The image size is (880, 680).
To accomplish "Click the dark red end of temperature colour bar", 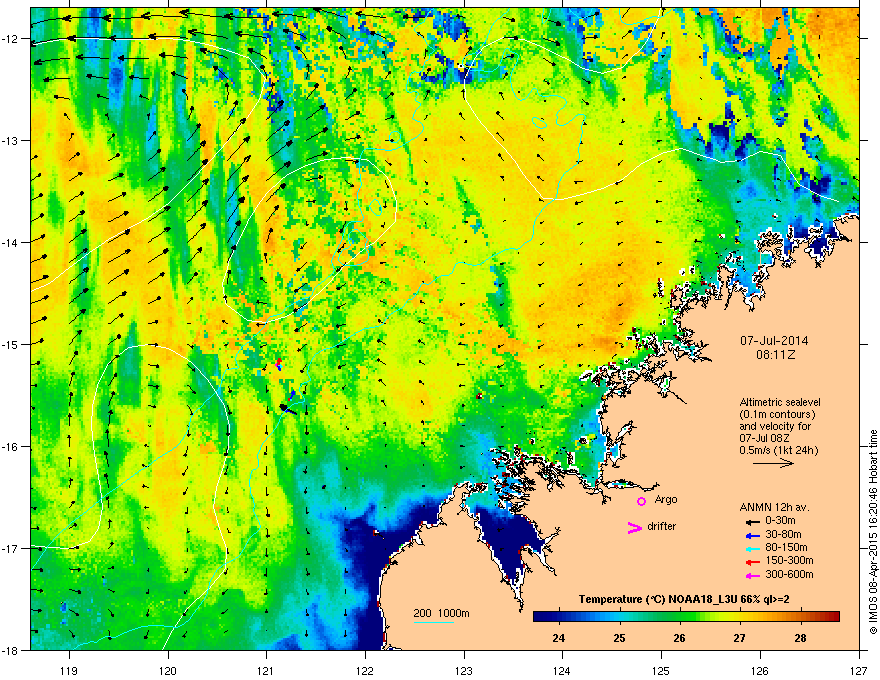I will (833, 617).
